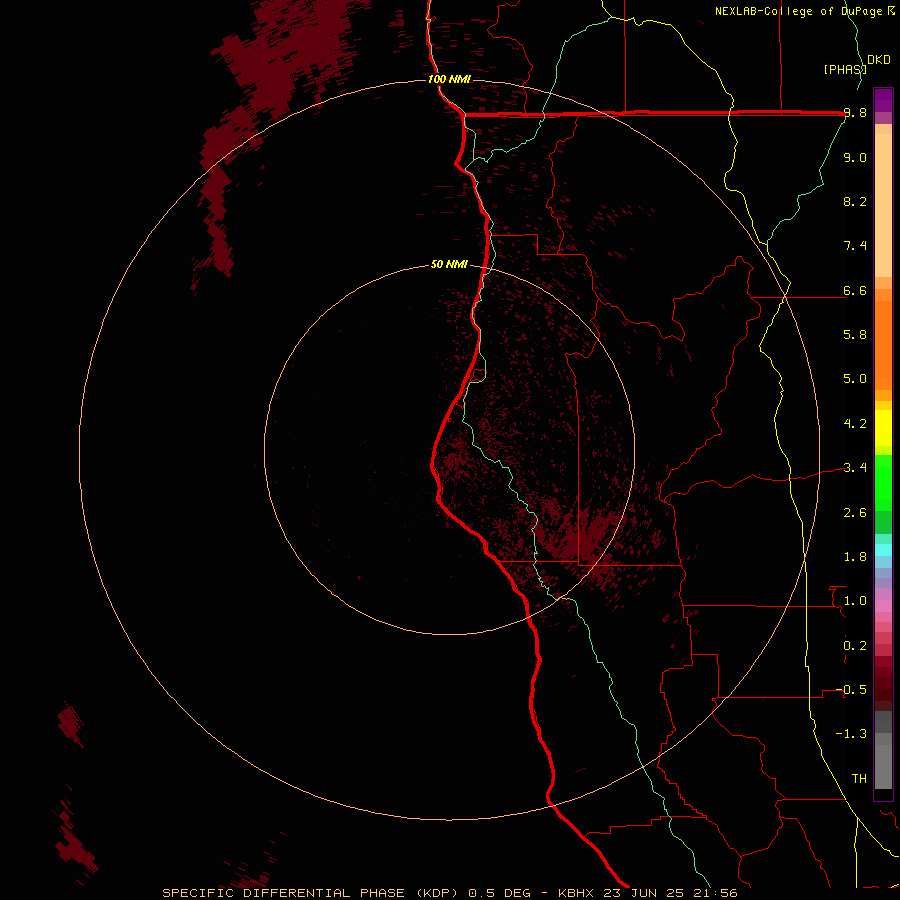Click the cyan band of the color scale
The height and width of the screenshot is (900, 900).
click(883, 549)
